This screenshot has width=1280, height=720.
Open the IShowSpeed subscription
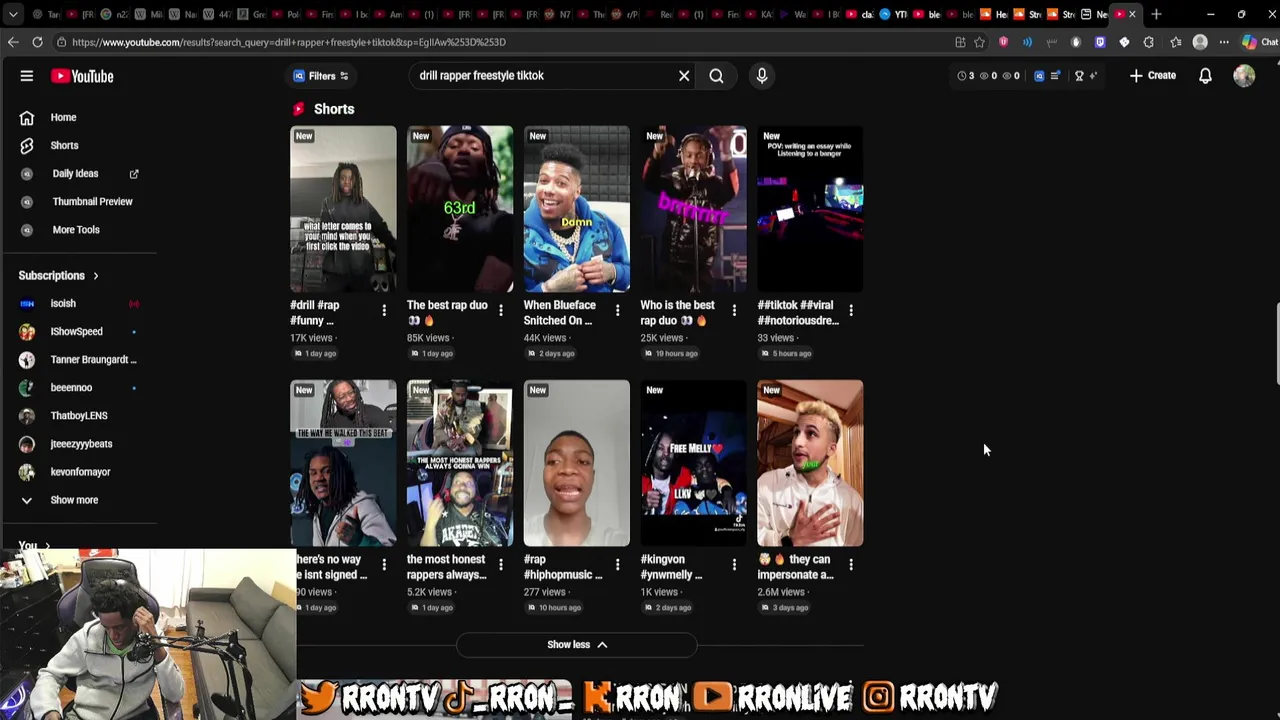point(78,331)
